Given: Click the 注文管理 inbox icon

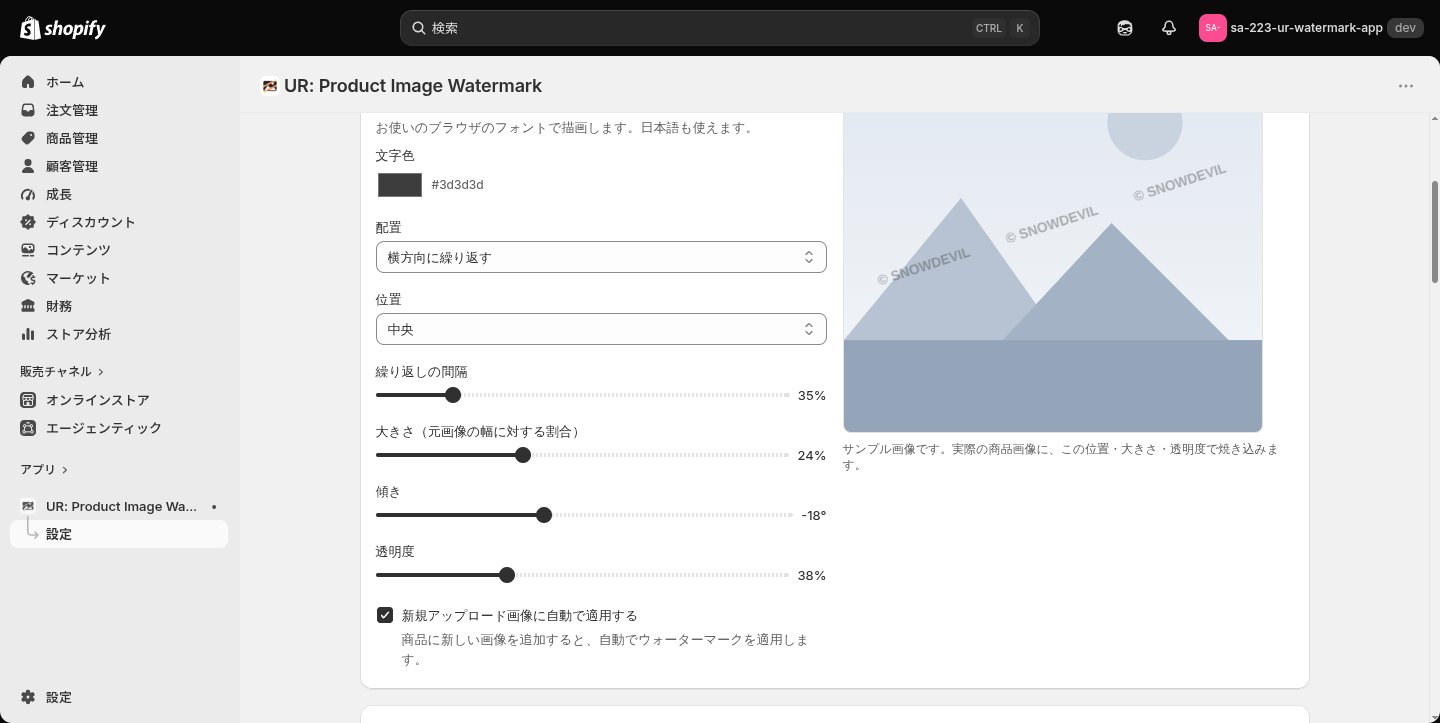Looking at the screenshot, I should [x=28, y=110].
